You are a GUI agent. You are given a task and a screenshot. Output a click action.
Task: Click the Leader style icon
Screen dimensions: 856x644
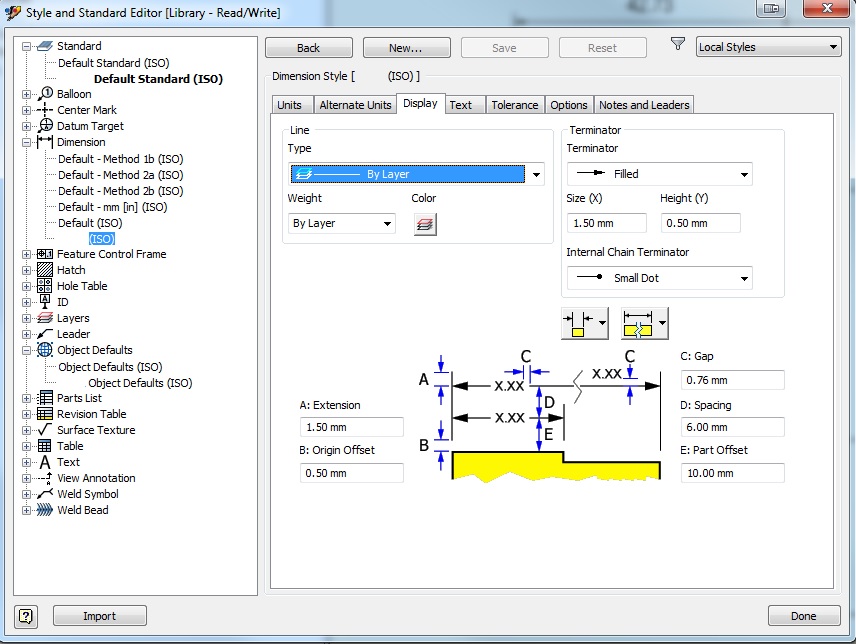click(45, 333)
